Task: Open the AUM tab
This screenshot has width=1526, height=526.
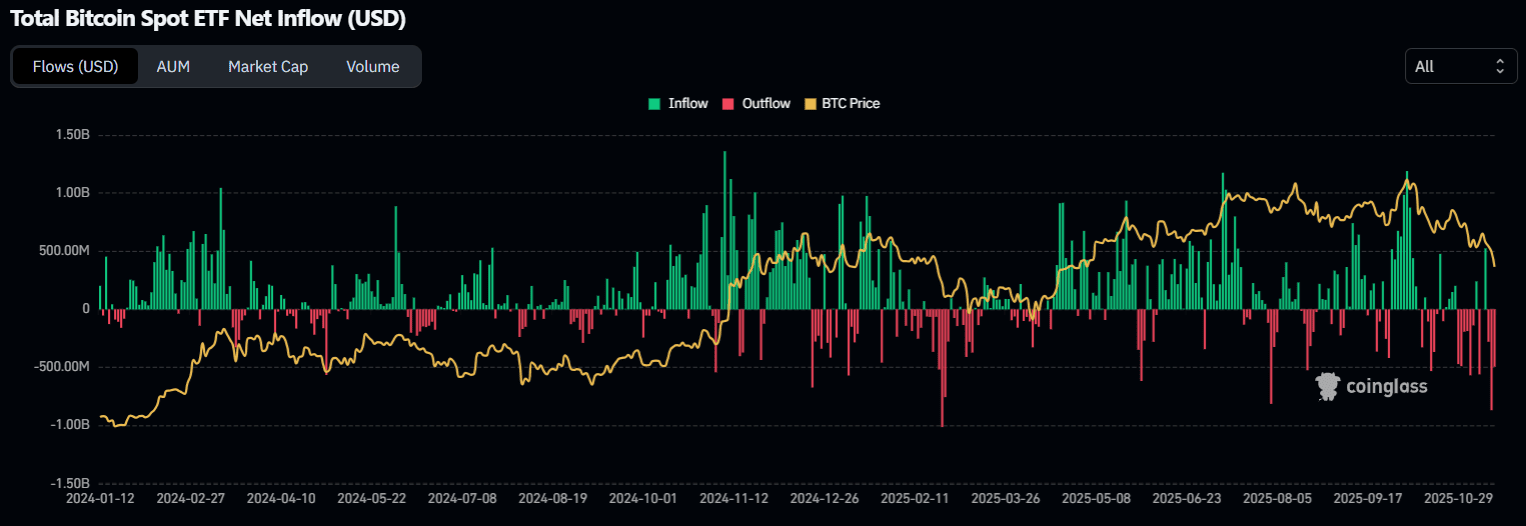Action: (173, 67)
